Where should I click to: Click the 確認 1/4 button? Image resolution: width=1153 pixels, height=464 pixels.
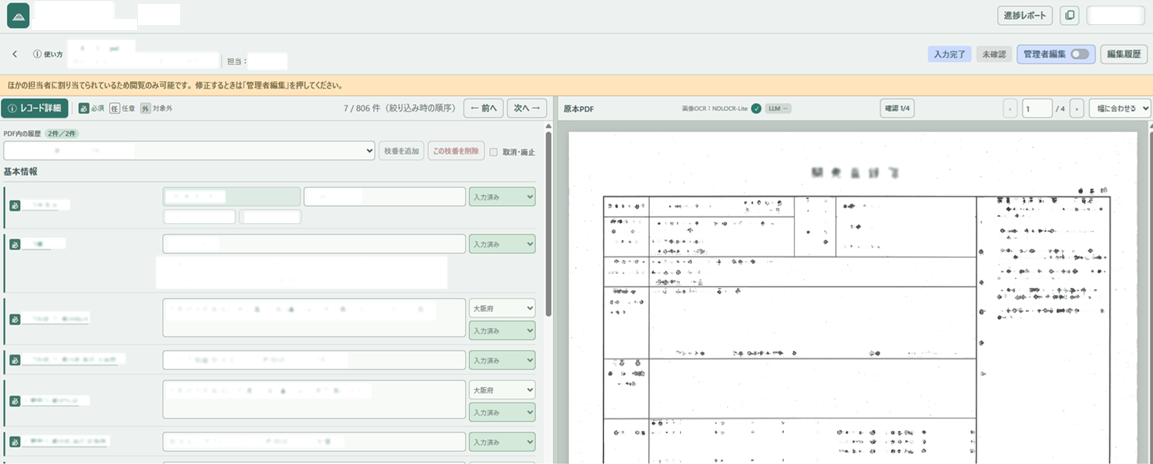click(897, 108)
